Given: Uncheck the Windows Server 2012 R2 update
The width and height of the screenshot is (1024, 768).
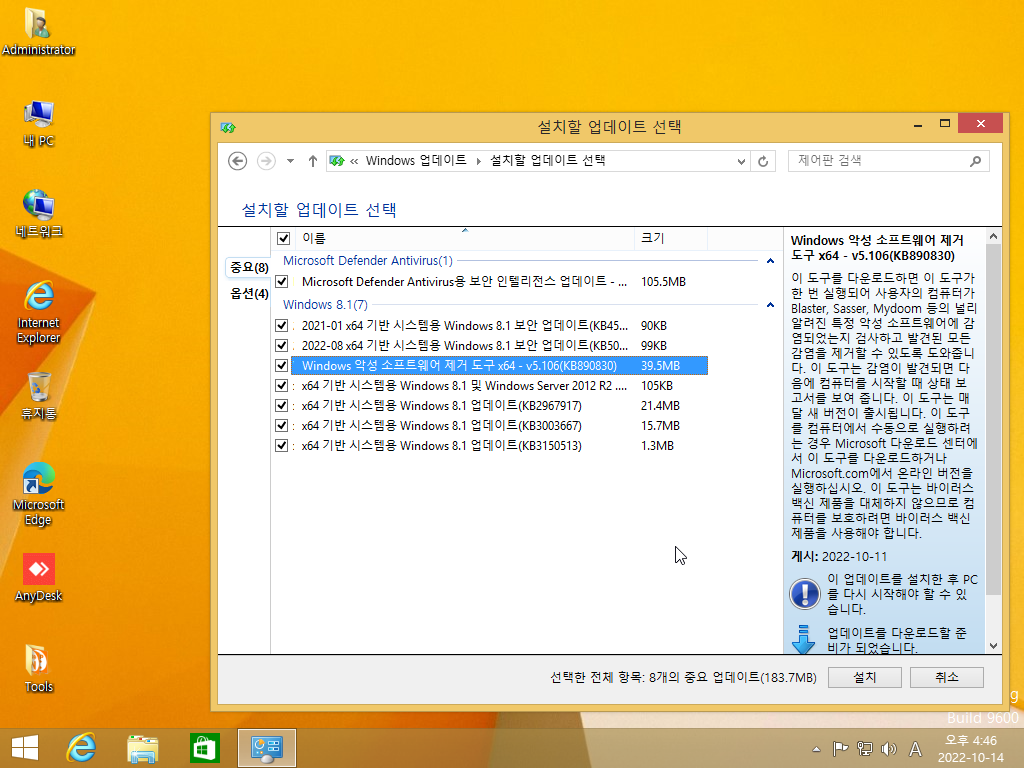Looking at the screenshot, I should point(281,385).
